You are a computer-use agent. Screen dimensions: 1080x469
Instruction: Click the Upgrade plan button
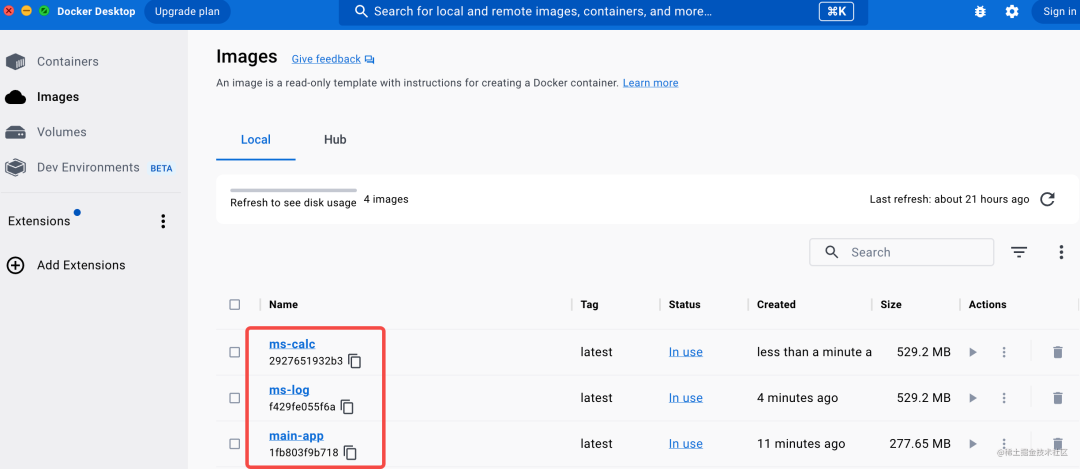(187, 12)
